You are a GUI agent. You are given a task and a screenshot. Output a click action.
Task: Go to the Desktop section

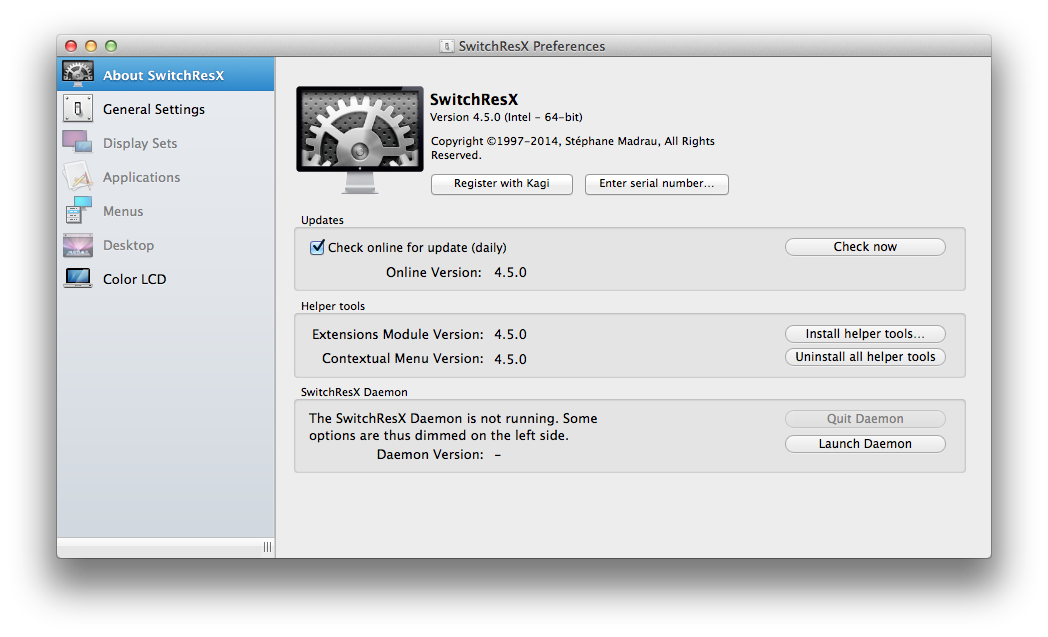pyautogui.click(x=166, y=245)
